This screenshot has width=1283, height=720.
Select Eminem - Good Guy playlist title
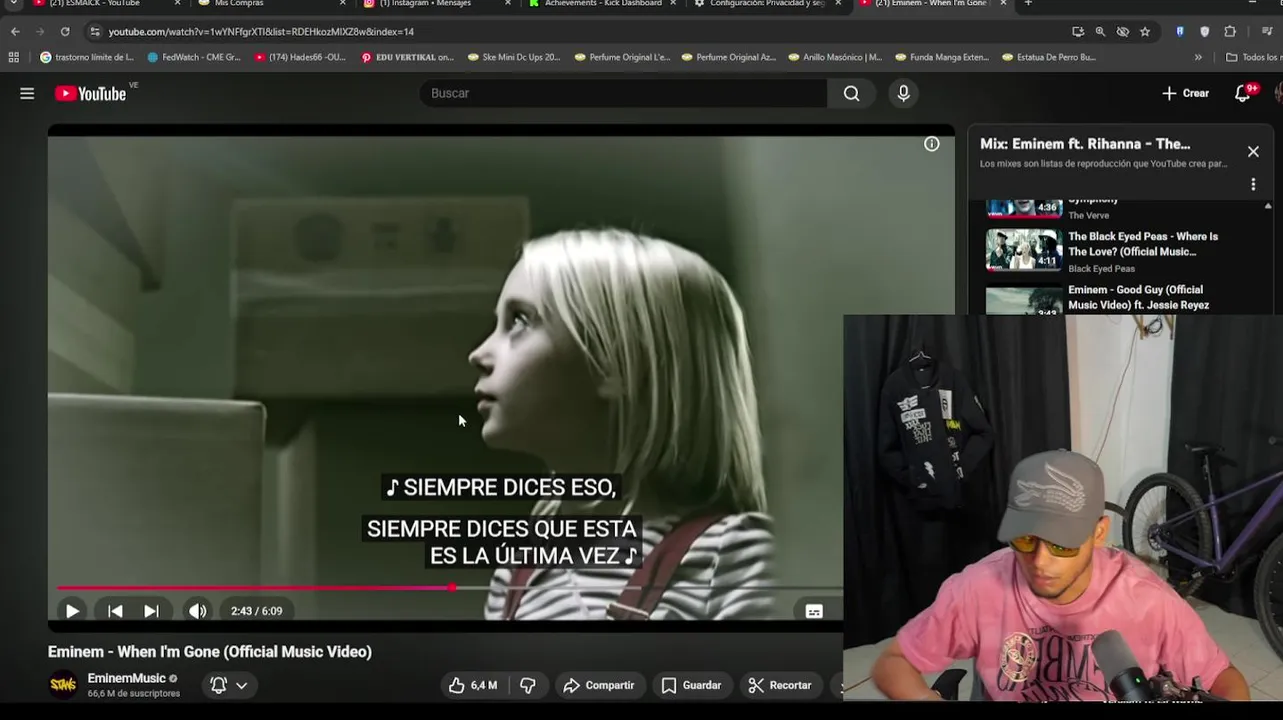coord(1138,297)
